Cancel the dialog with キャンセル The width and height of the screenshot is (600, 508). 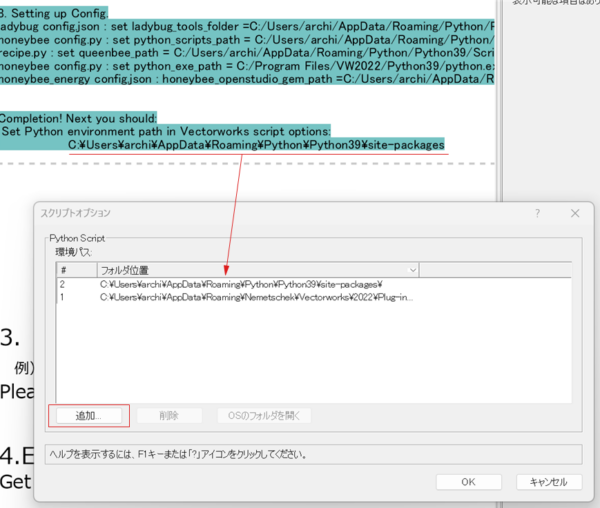[548, 481]
